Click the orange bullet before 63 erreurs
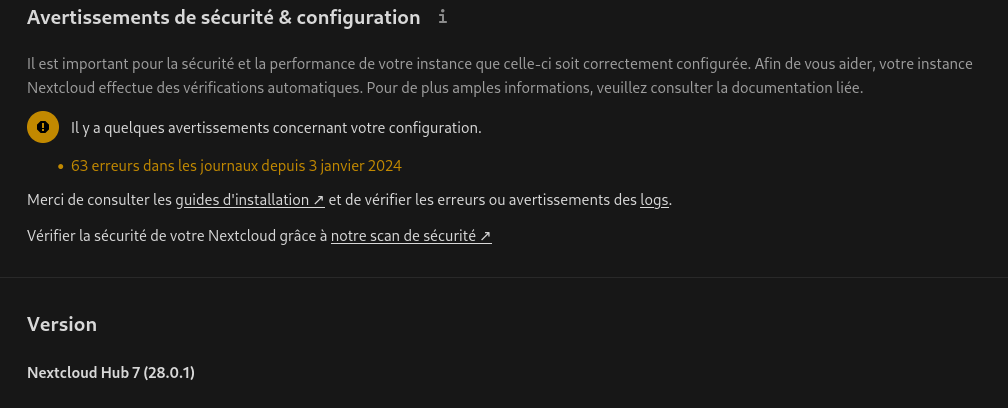This screenshot has width=1008, height=408. click(60, 166)
